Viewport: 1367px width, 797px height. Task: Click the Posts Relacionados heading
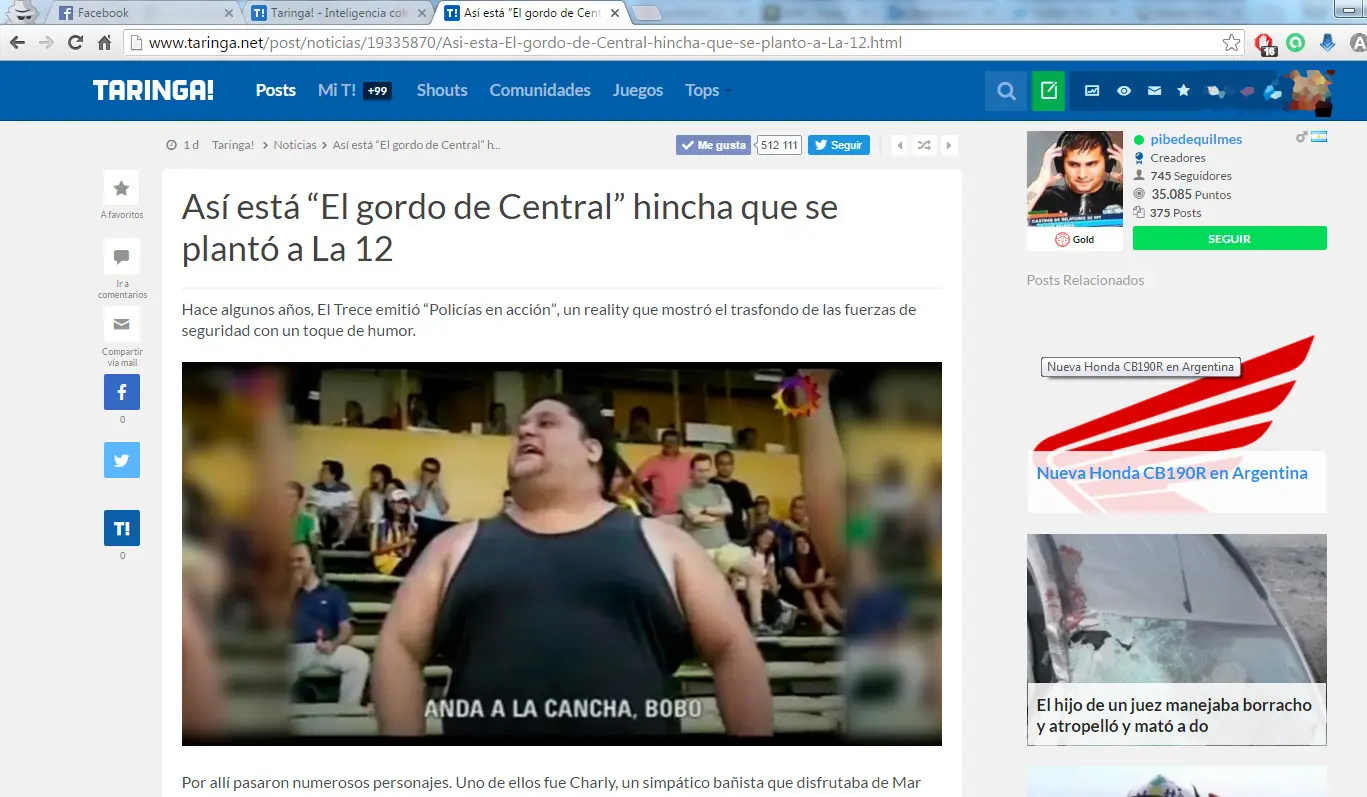coord(1085,280)
